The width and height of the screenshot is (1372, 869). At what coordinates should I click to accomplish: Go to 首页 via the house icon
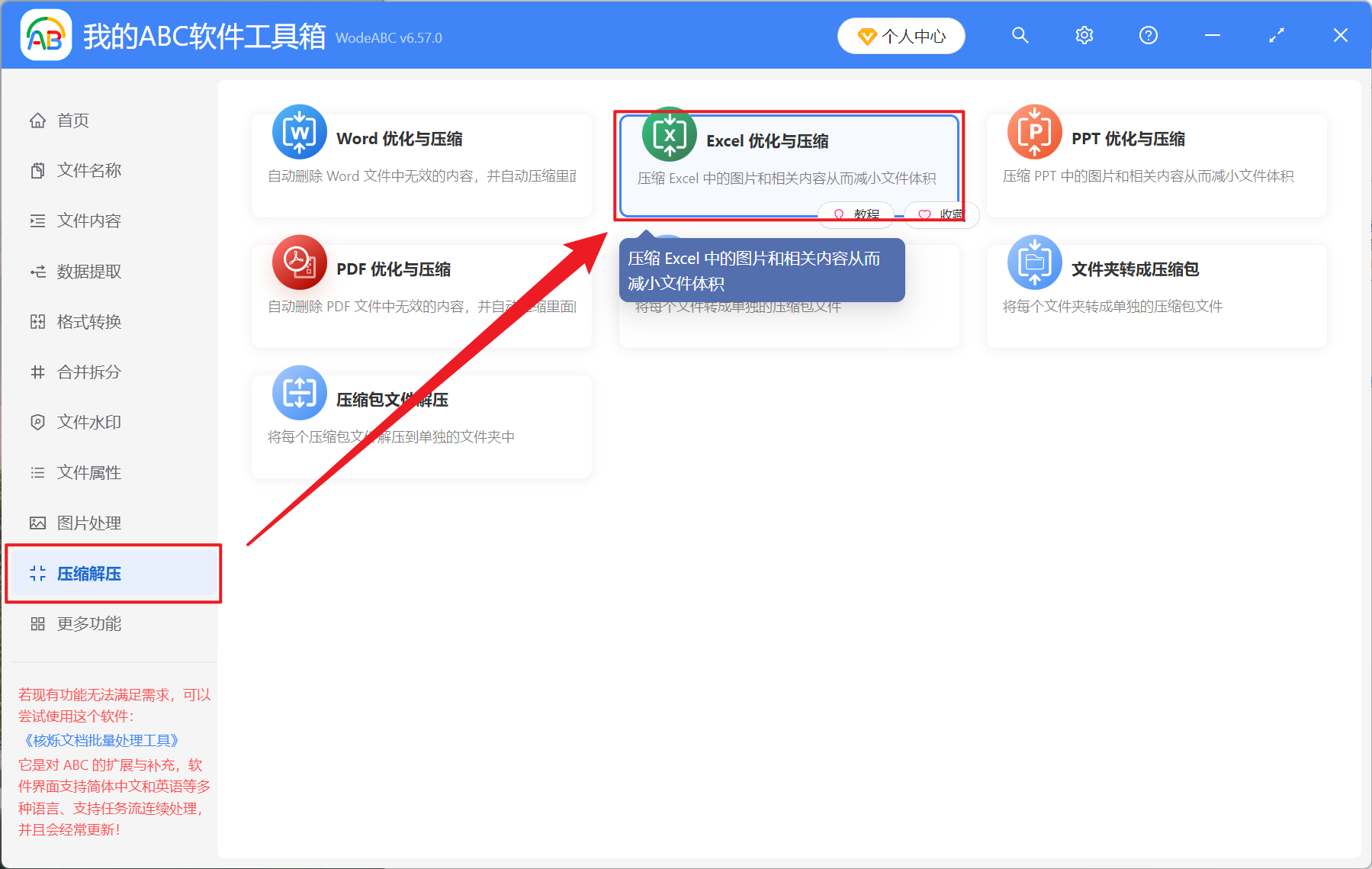(x=37, y=121)
